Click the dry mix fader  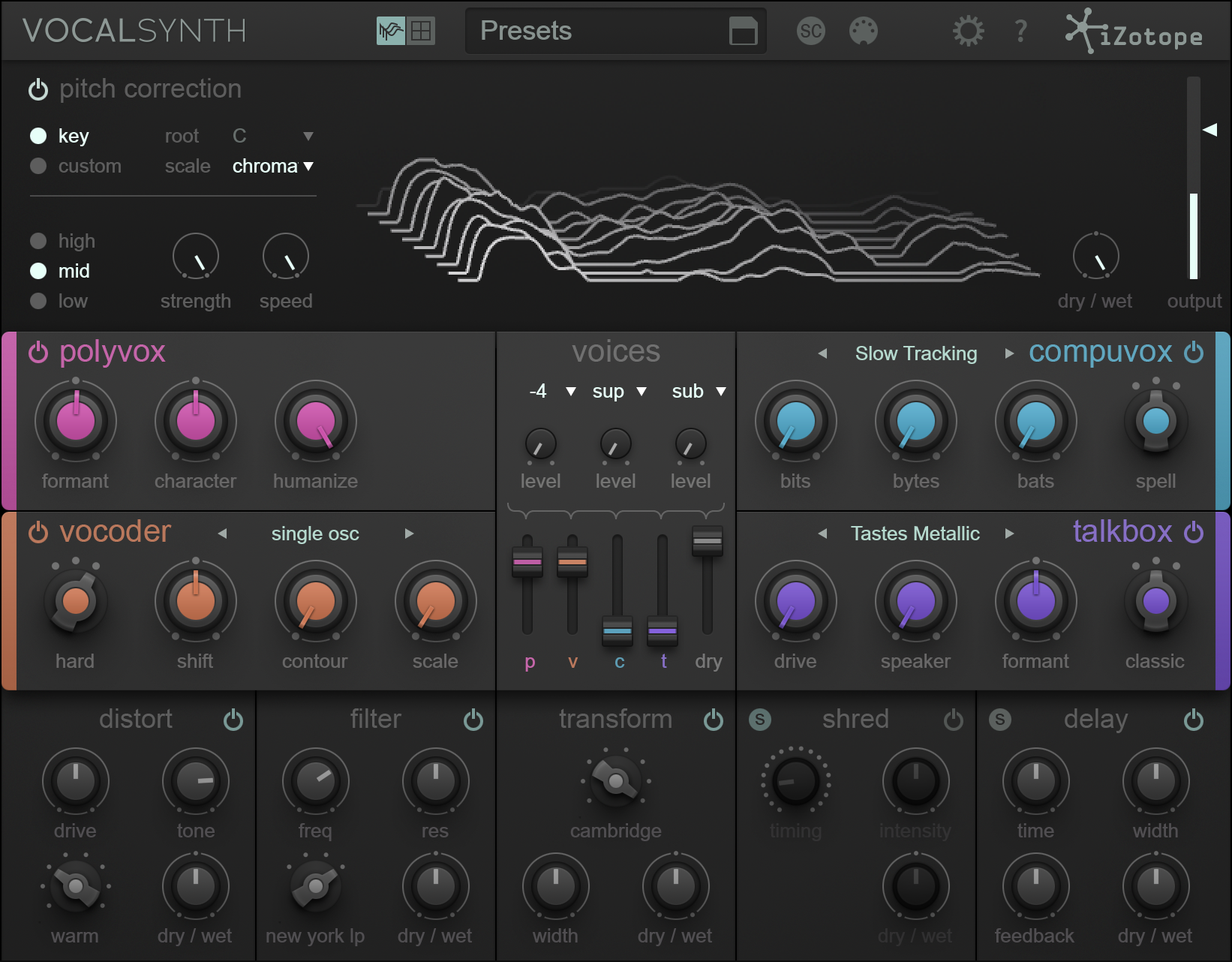point(707,540)
